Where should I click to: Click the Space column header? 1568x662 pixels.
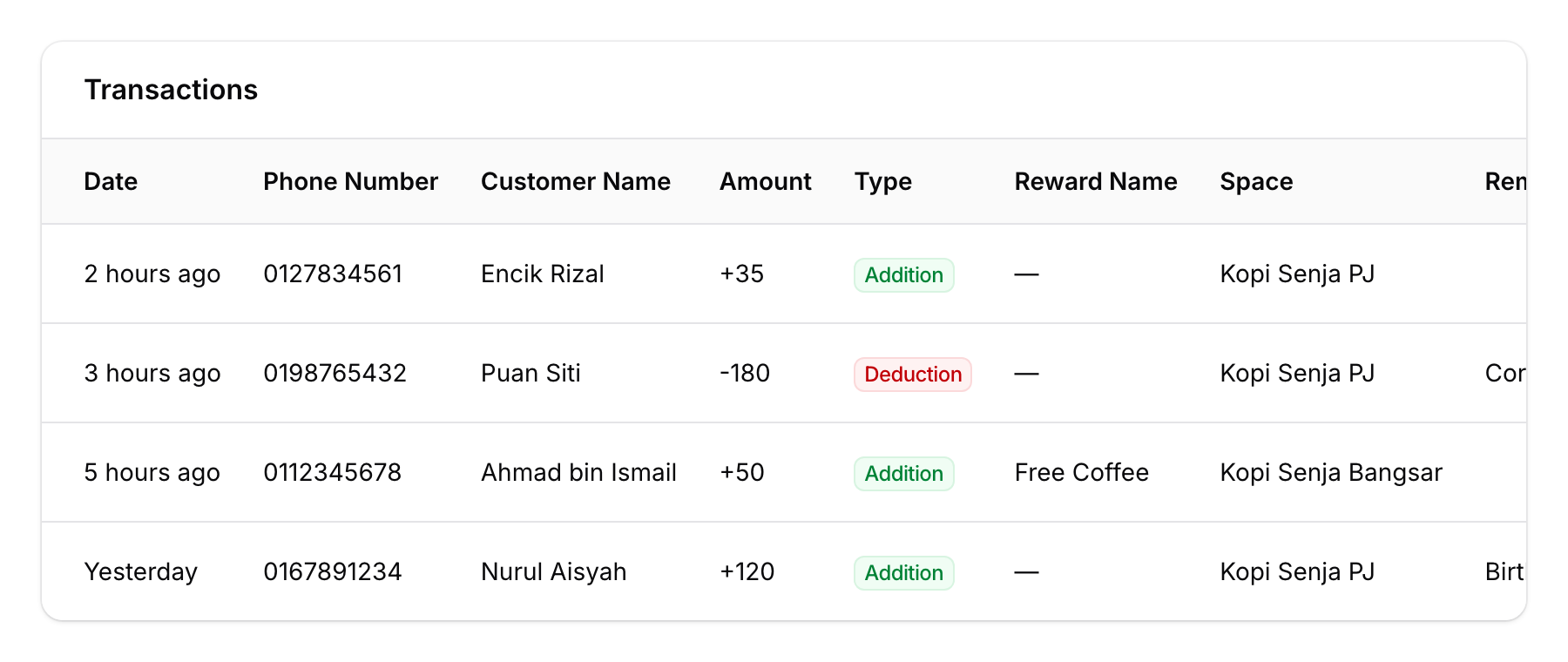click(x=1256, y=181)
